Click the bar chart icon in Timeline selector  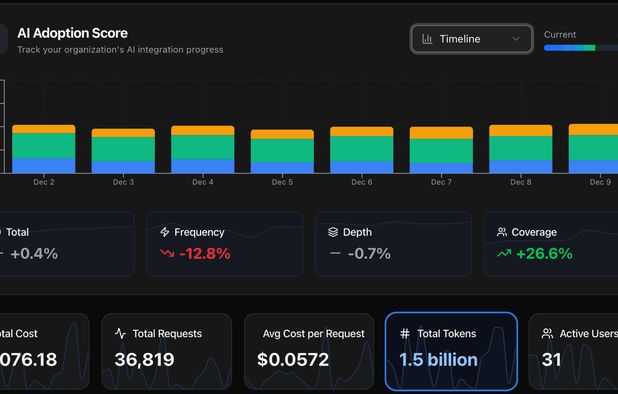tap(427, 39)
